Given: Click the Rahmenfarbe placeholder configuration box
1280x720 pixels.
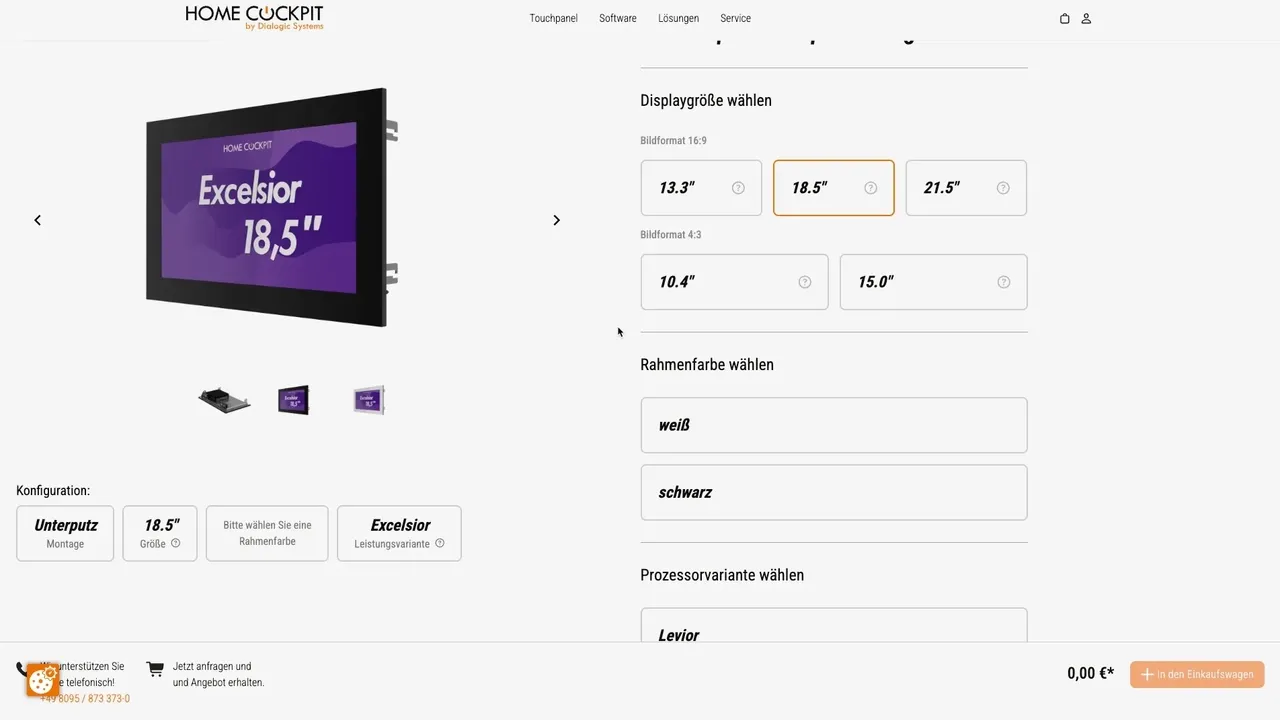Looking at the screenshot, I should 267,533.
